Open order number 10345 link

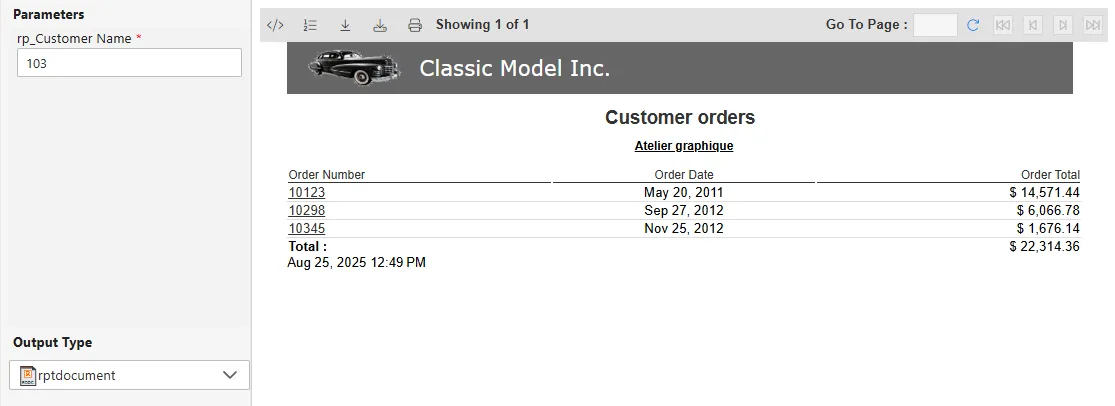307,228
